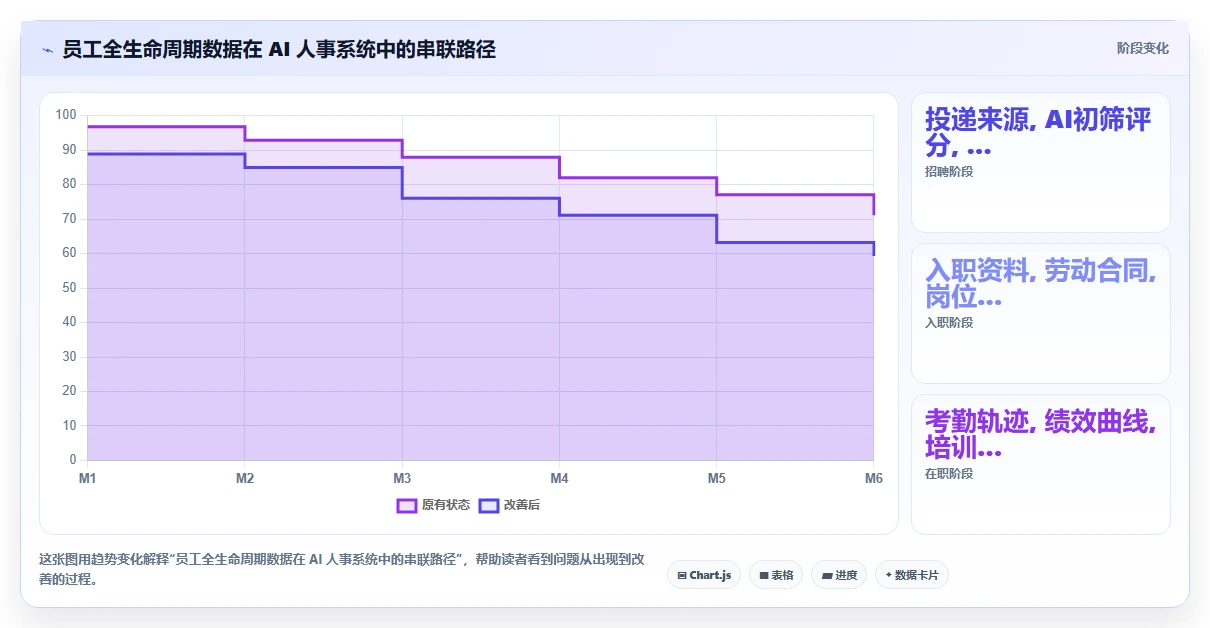Click the icon inside the 进度 chip
The width and height of the screenshot is (1210, 628).
pyautogui.click(x=827, y=575)
